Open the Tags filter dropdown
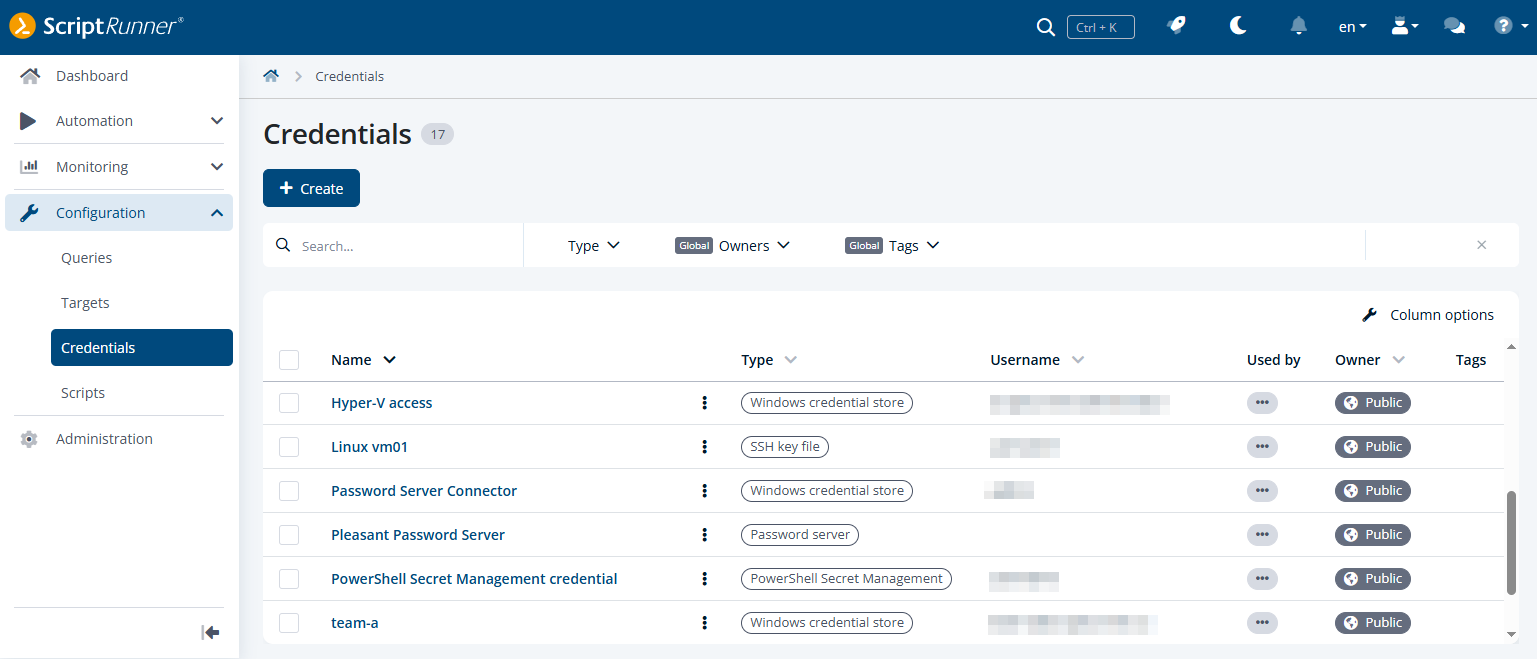Viewport: 1537px width, 659px height. coord(893,246)
